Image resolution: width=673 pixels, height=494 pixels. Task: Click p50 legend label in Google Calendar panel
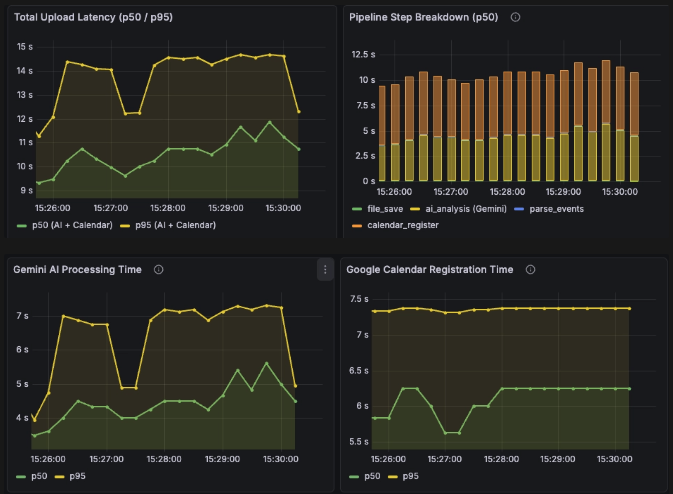pyautogui.click(x=372, y=476)
